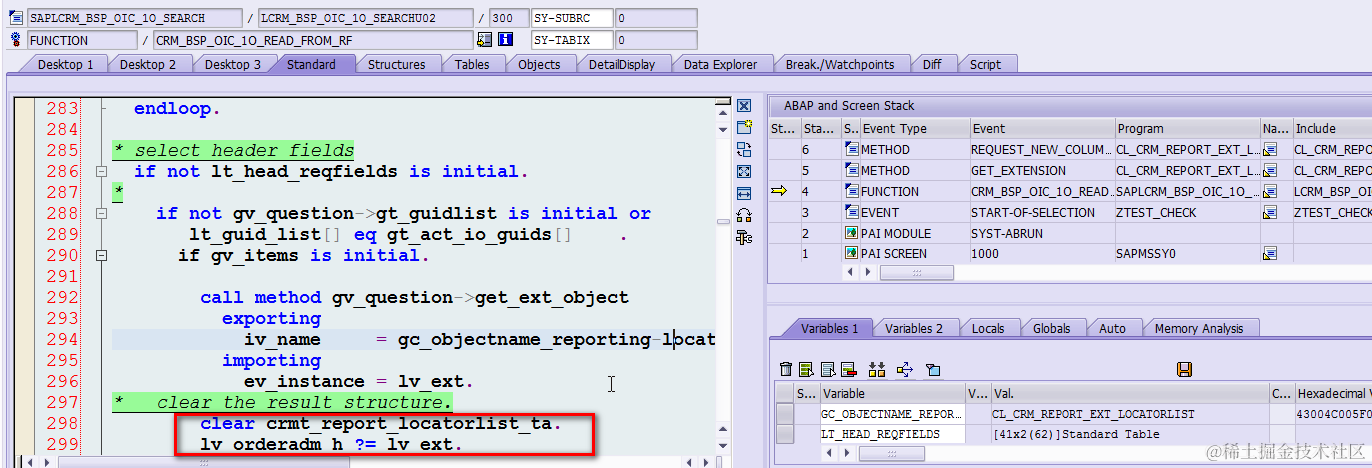Click the second list icon in Variables toolbar
This screenshot has width=1372, height=468.
[829, 370]
